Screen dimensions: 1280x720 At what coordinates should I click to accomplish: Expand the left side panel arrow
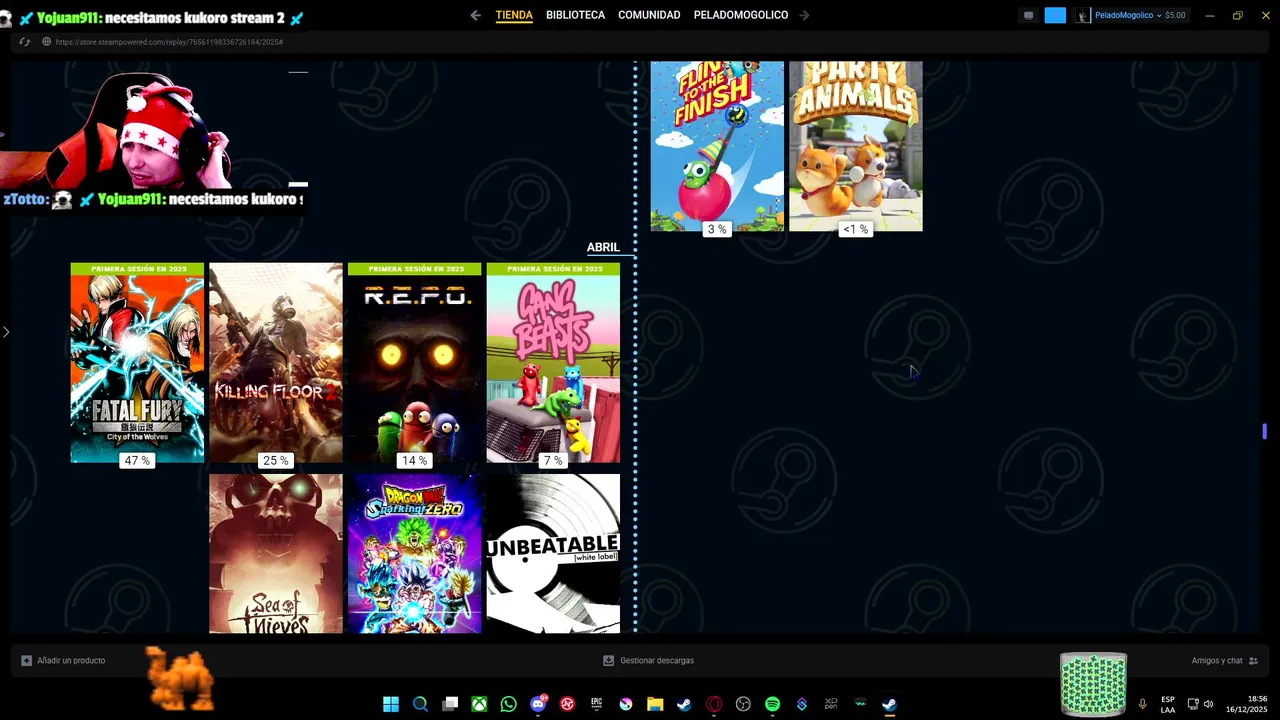tap(5, 332)
